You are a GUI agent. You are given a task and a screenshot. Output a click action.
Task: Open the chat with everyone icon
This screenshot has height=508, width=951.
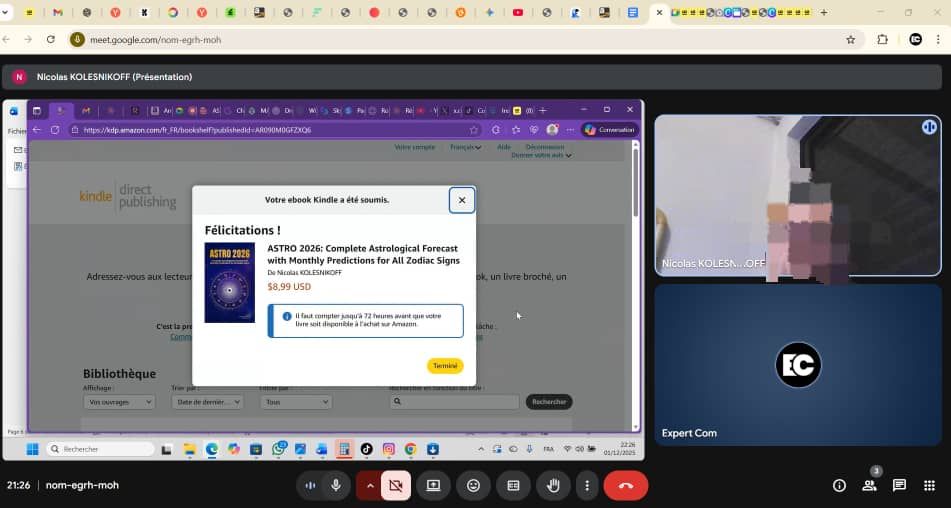[899, 485]
